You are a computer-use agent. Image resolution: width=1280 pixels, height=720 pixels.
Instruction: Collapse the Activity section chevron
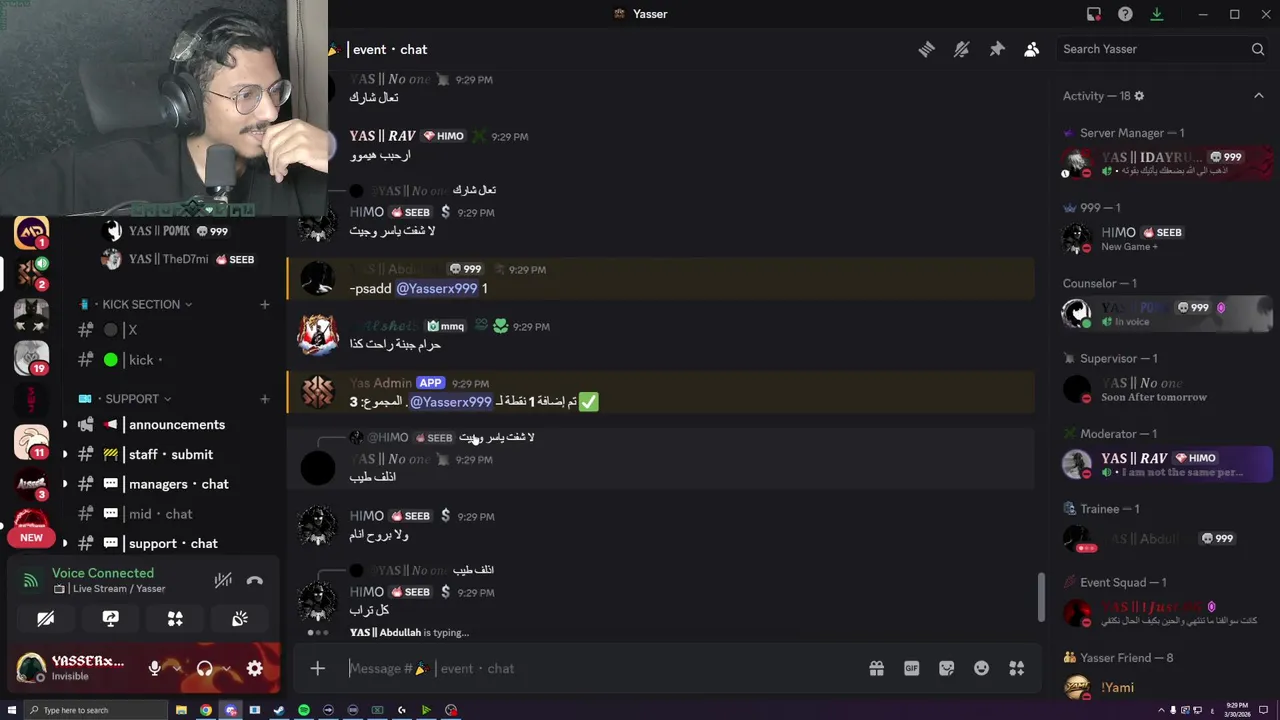pyautogui.click(x=1258, y=96)
